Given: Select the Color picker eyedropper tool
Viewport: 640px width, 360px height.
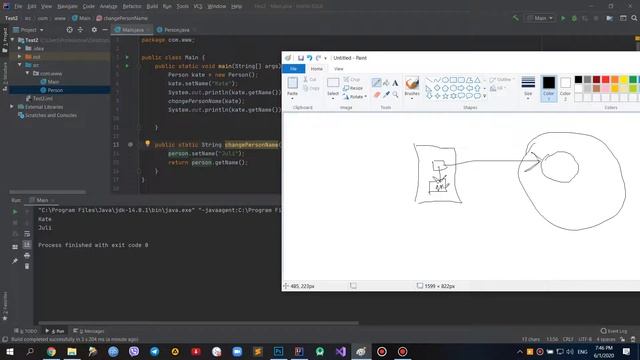Looking at the screenshot, I should tap(386, 95).
